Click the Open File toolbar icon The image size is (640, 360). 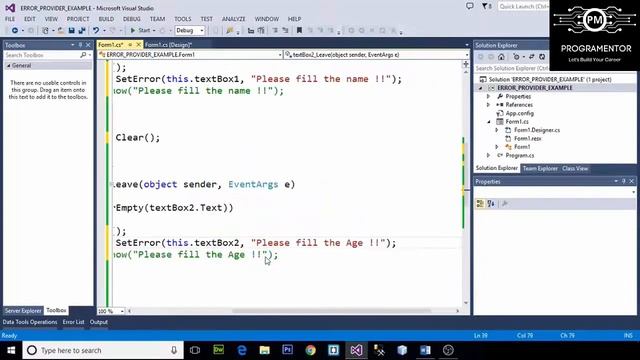click(61, 31)
